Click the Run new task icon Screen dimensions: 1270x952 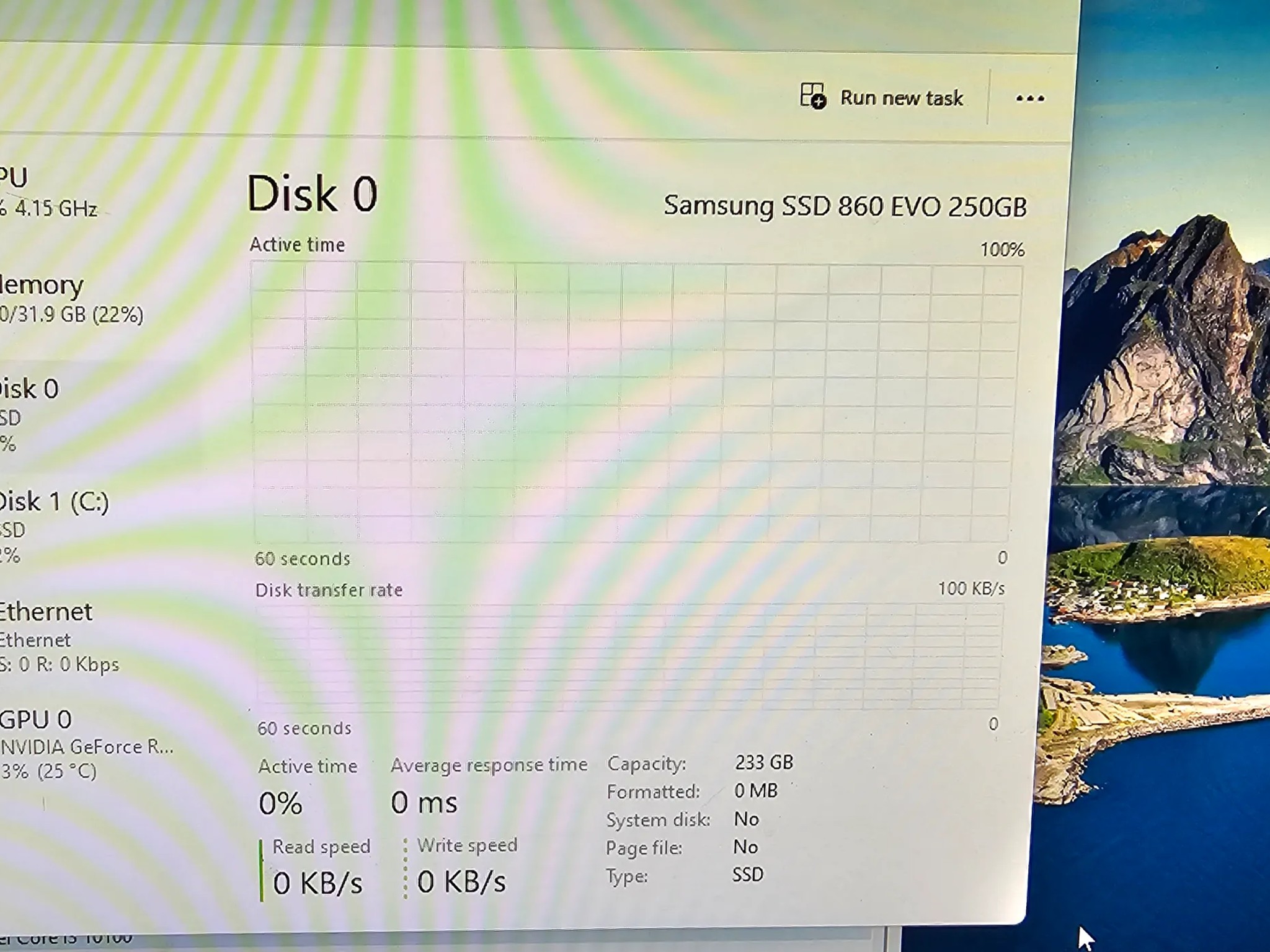pyautogui.click(x=813, y=97)
